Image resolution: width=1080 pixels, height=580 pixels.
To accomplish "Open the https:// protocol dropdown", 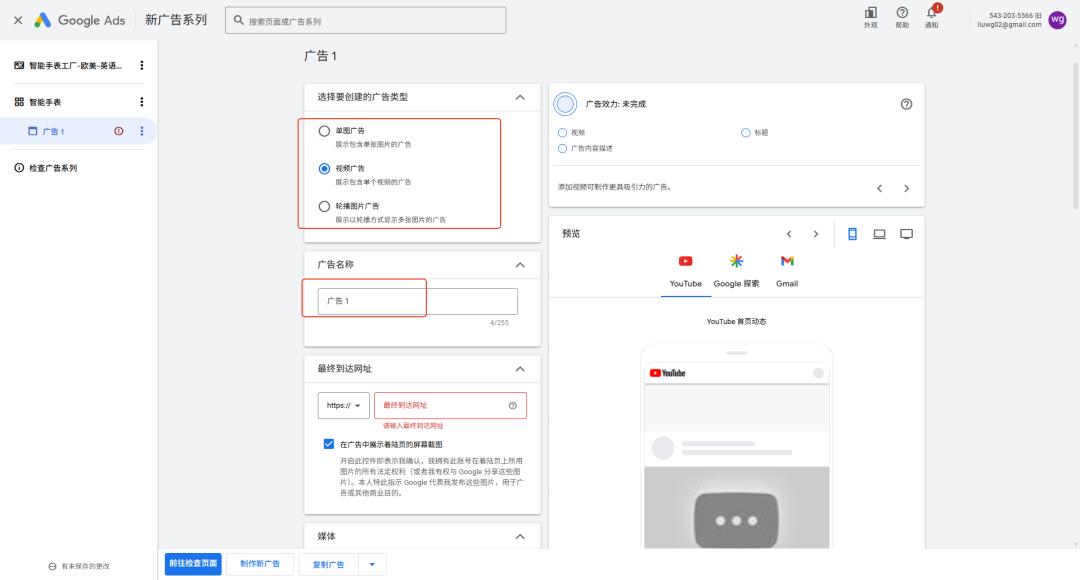I will pos(343,406).
